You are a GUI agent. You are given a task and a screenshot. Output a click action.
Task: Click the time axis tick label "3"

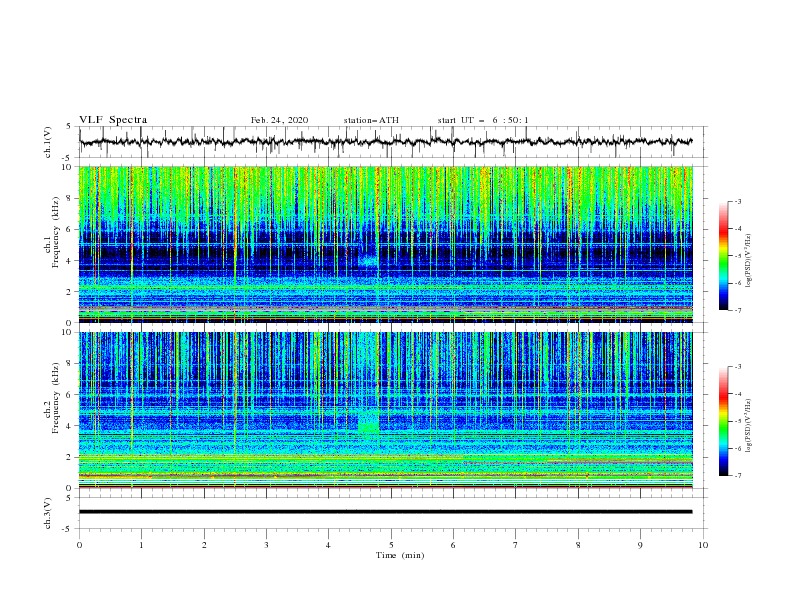pos(266,545)
